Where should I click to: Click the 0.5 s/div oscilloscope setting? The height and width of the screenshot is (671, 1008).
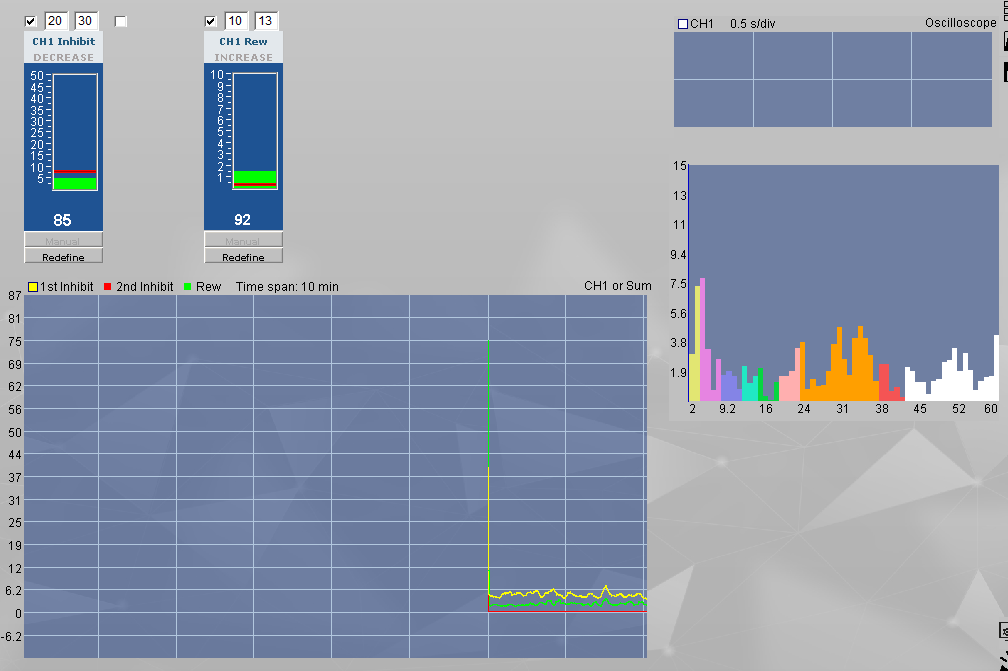pos(753,24)
